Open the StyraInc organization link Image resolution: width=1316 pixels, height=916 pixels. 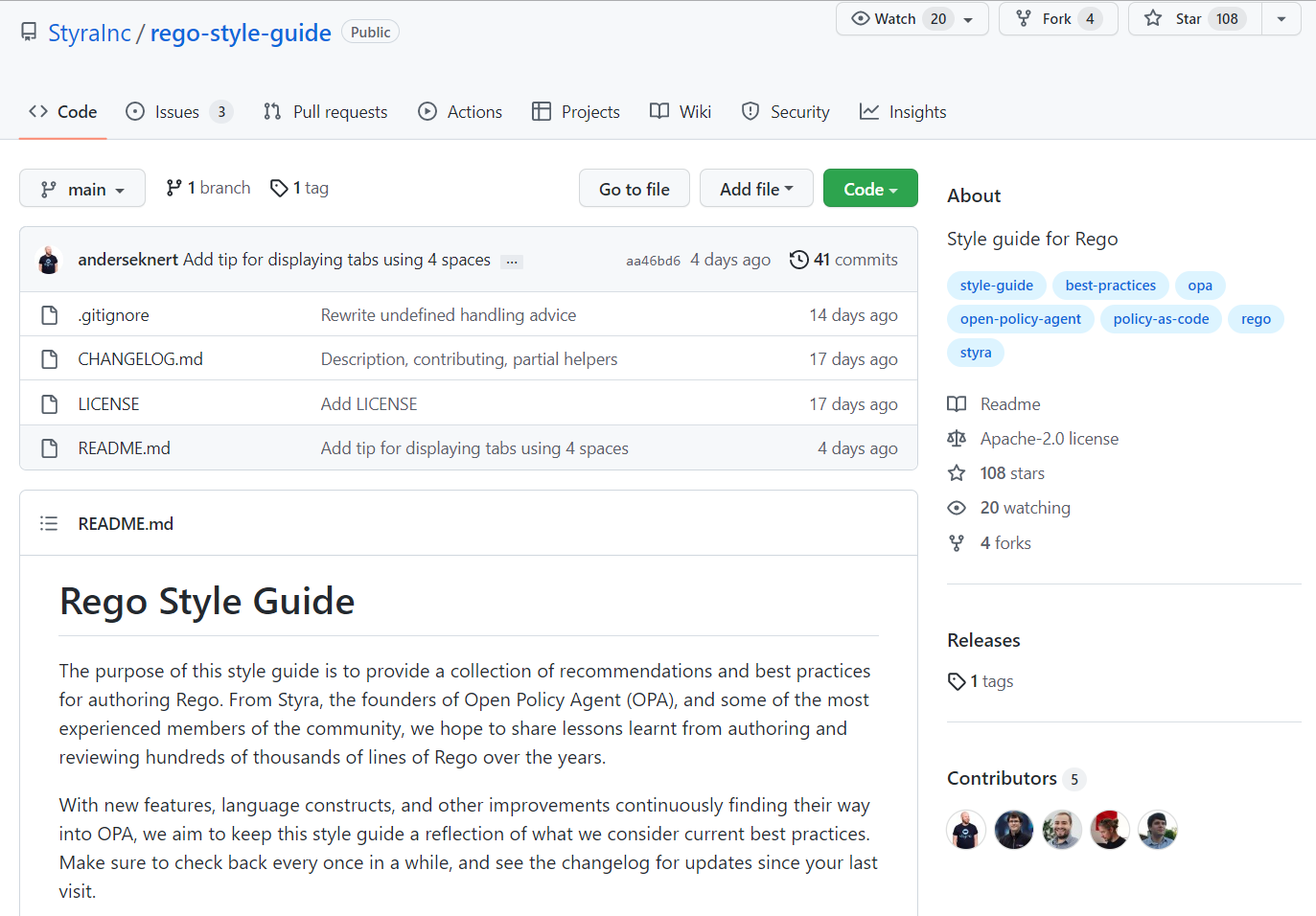click(x=89, y=33)
